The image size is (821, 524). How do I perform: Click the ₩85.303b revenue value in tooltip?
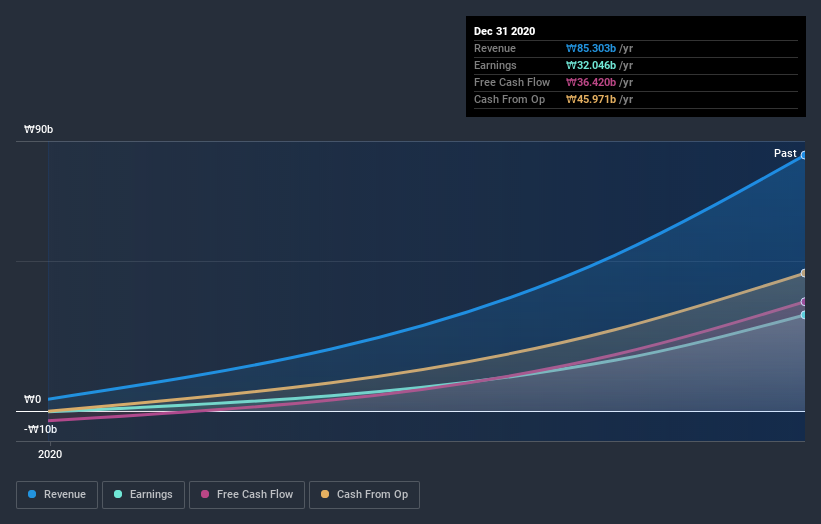[x=591, y=48]
